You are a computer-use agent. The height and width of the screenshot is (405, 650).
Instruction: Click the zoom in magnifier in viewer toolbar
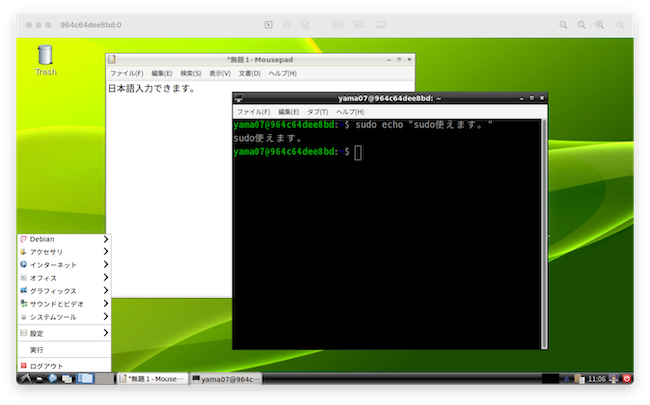click(x=600, y=25)
